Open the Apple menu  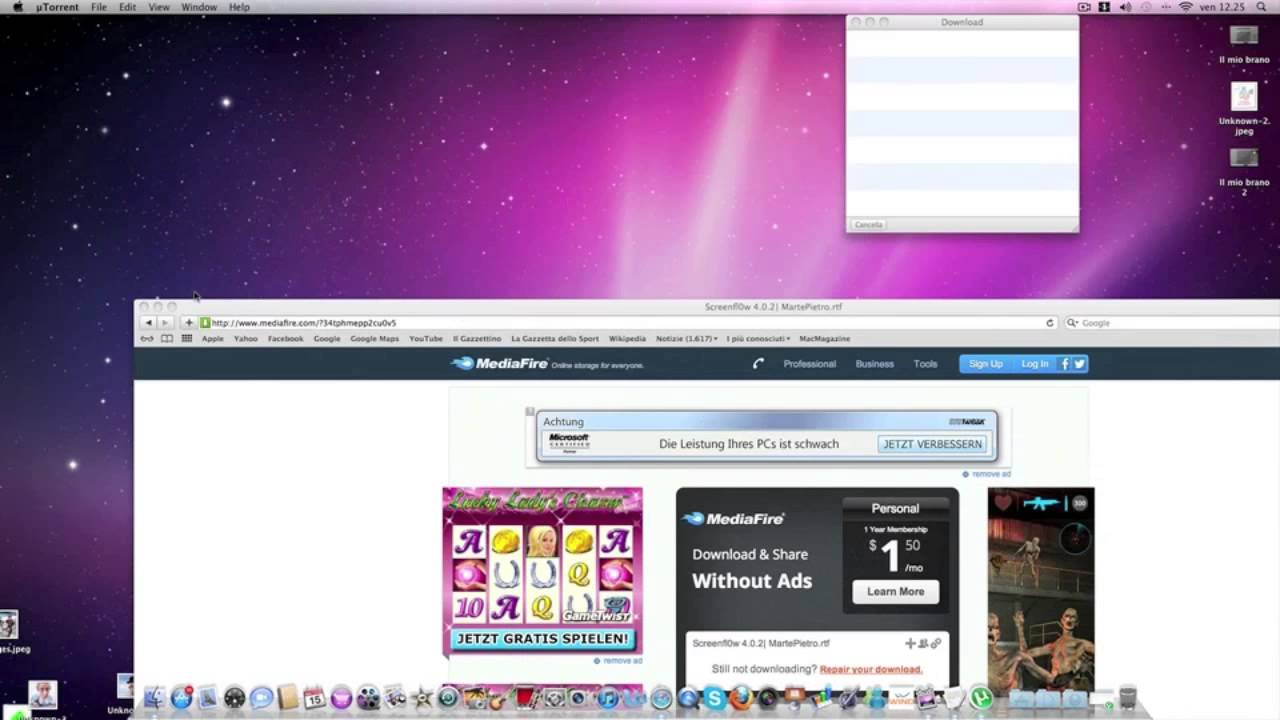[x=17, y=7]
